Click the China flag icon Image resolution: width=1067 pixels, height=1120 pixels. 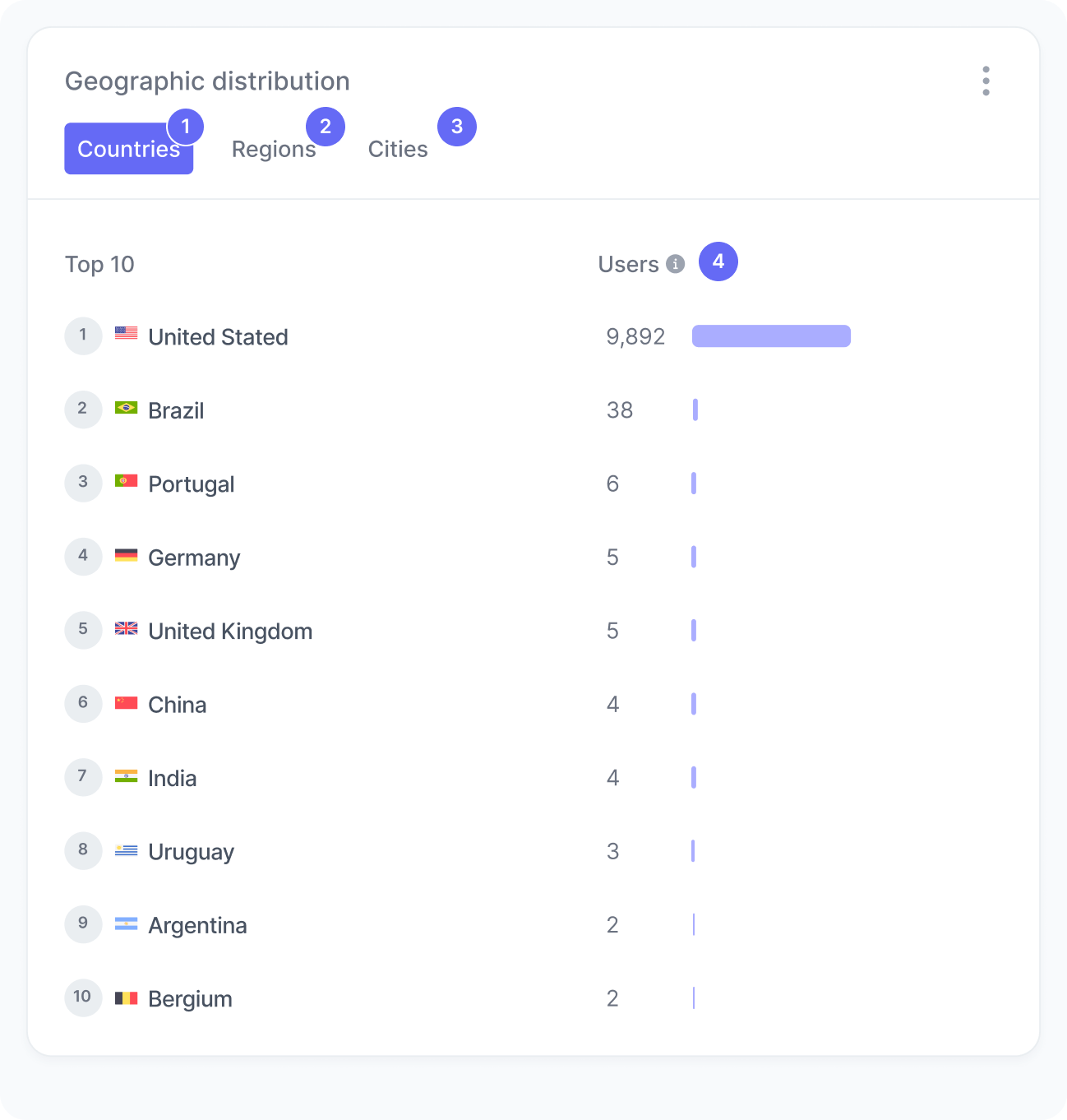click(126, 701)
